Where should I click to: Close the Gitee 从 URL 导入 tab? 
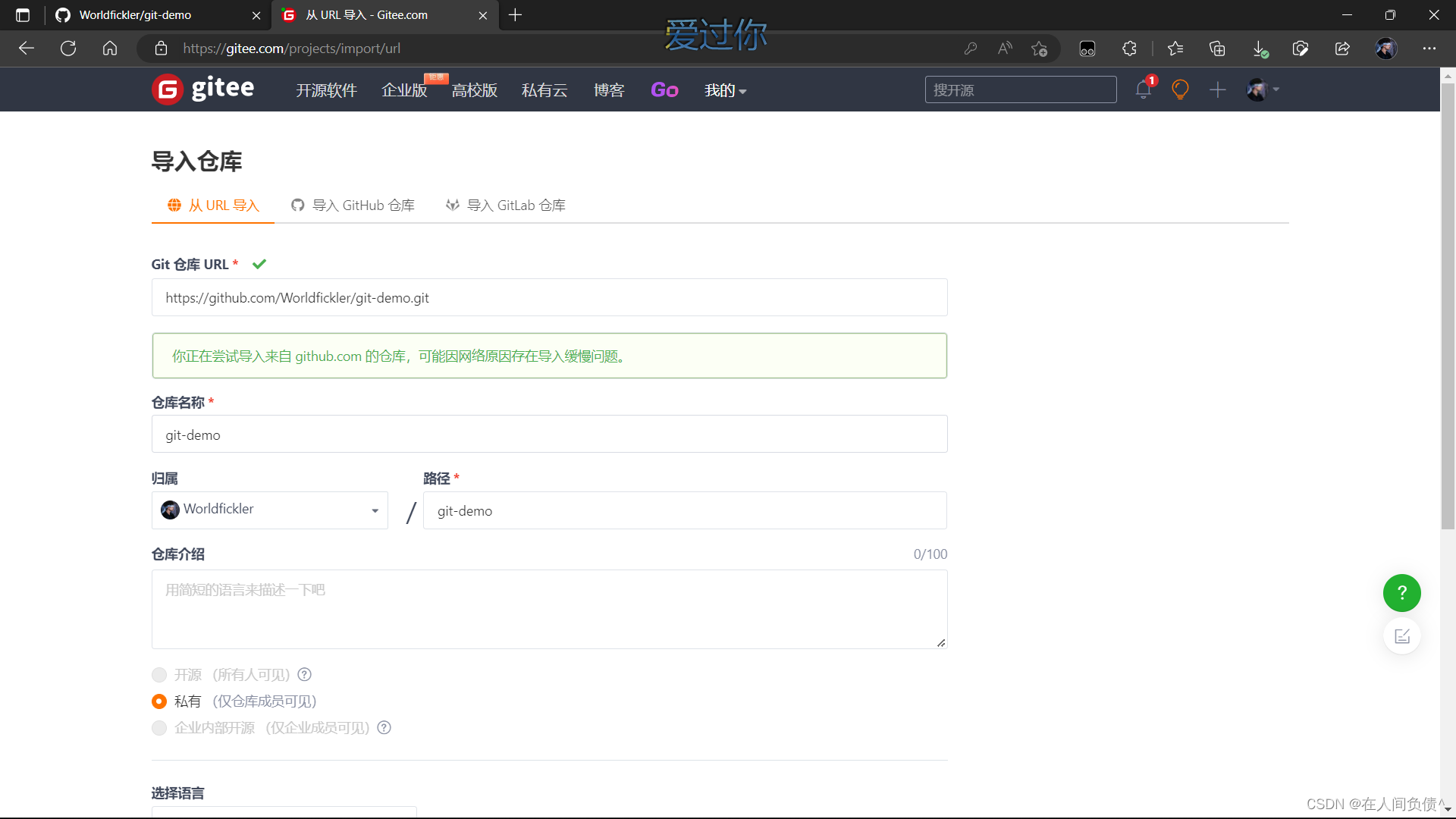(483, 15)
